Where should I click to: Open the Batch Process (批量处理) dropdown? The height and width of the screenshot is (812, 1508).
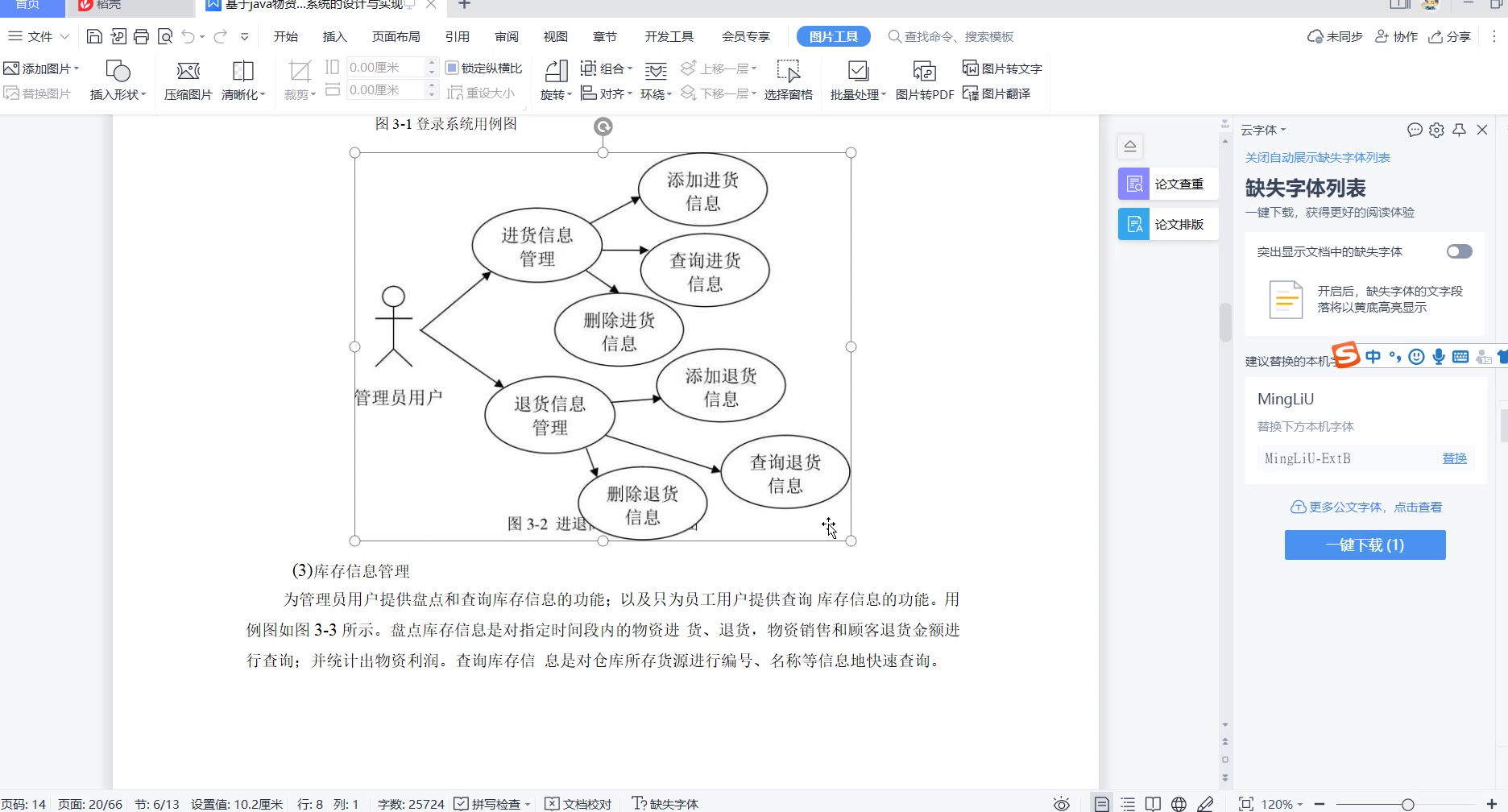coord(858,94)
